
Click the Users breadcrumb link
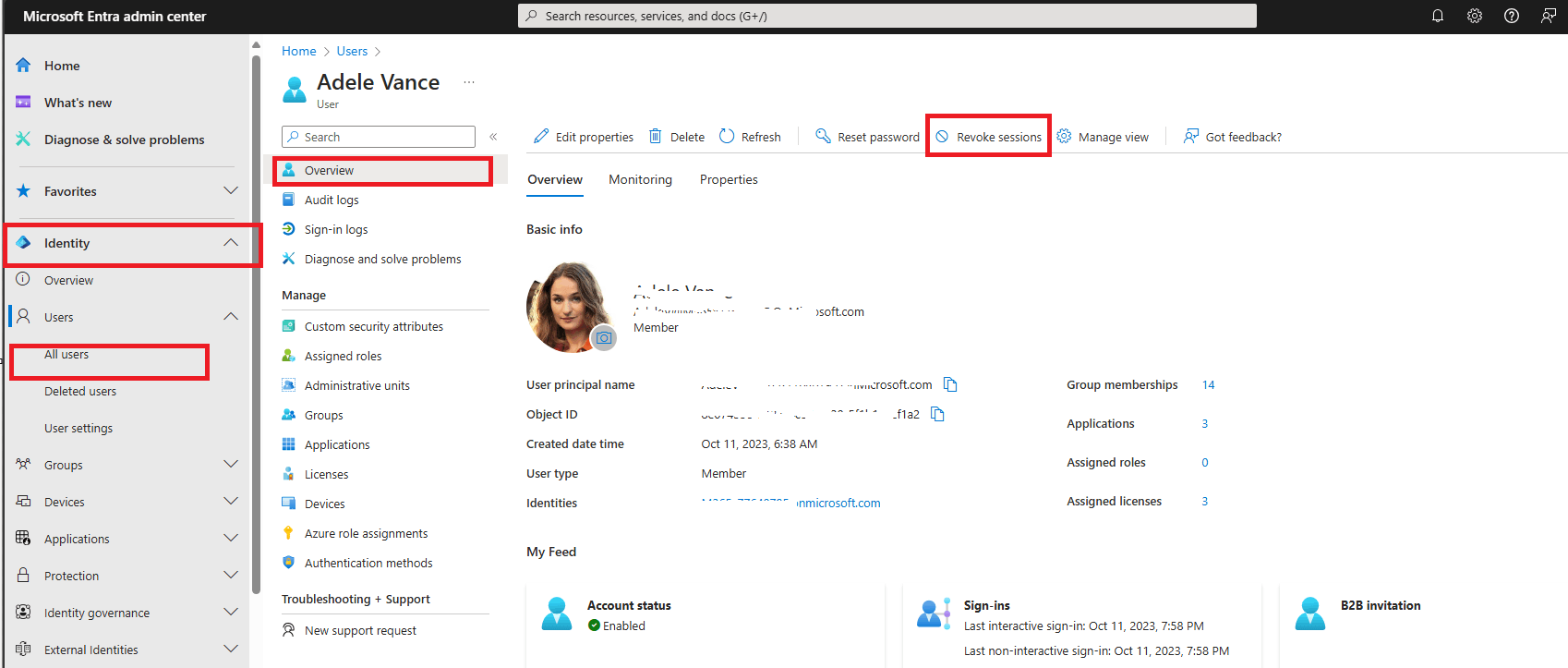(352, 51)
